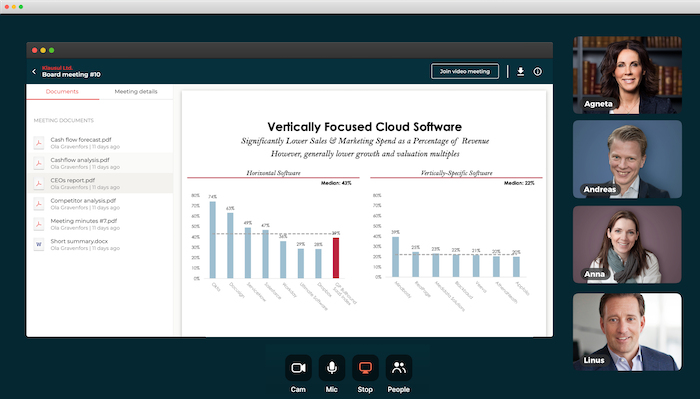
Task: Minimize inner window with yellow dot
Action: [43, 50]
